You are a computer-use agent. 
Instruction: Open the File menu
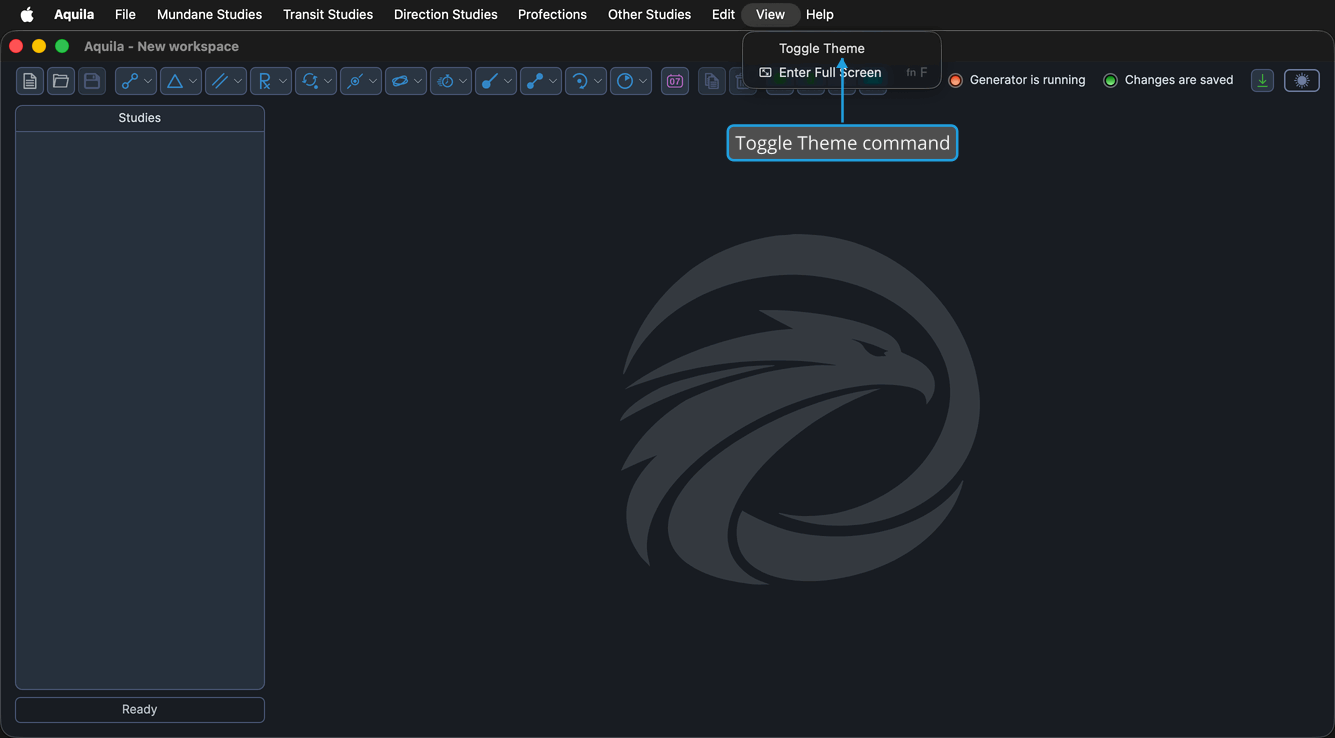(125, 14)
